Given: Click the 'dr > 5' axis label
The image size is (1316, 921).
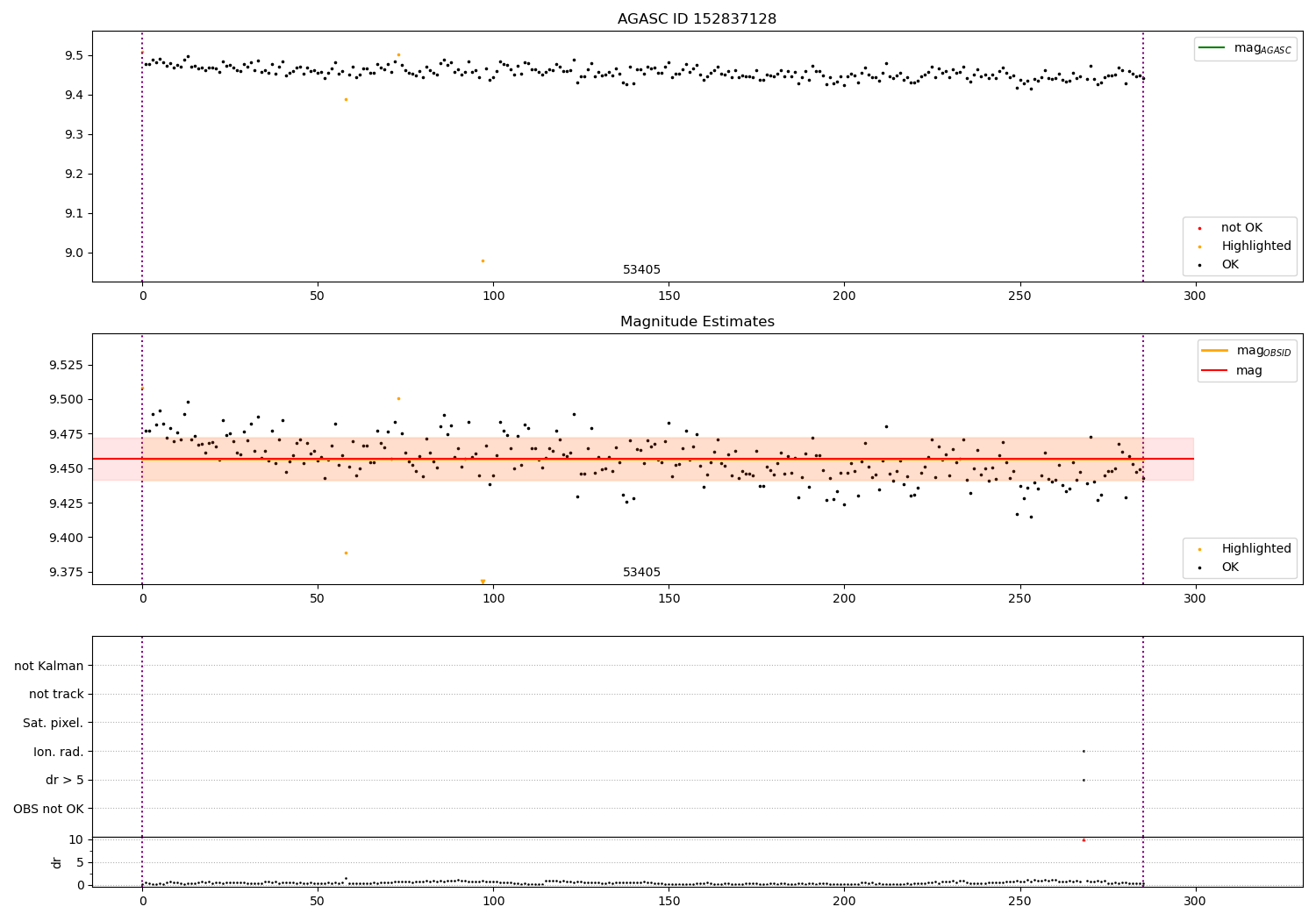Looking at the screenshot, I should [x=65, y=780].
